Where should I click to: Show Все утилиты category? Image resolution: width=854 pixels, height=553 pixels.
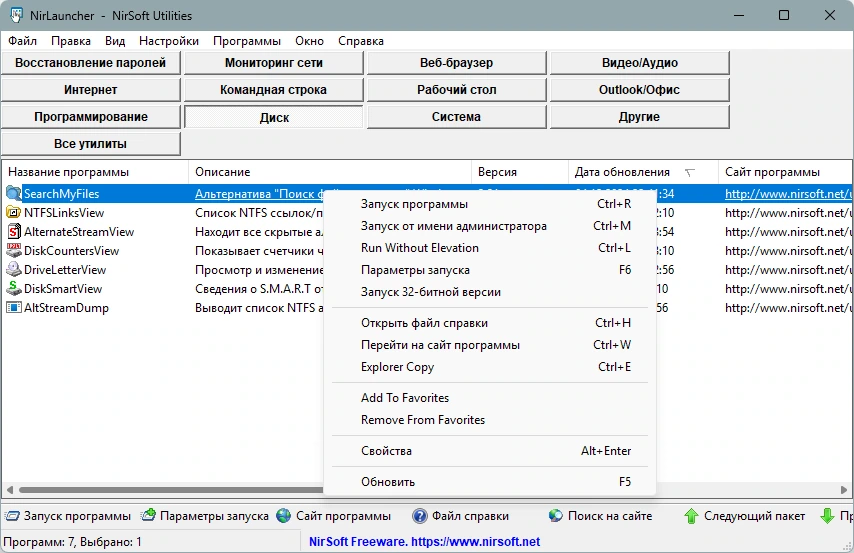[90, 144]
